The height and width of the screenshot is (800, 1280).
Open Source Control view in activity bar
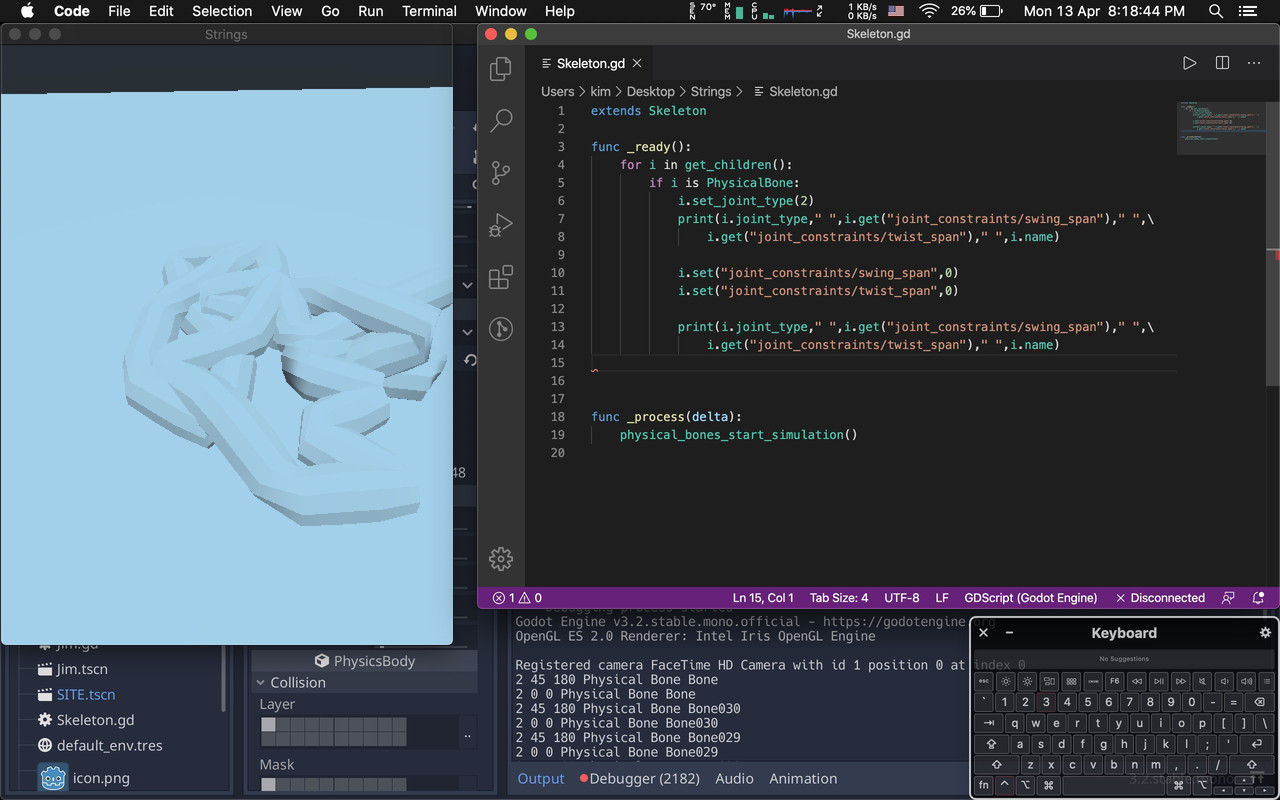point(501,173)
